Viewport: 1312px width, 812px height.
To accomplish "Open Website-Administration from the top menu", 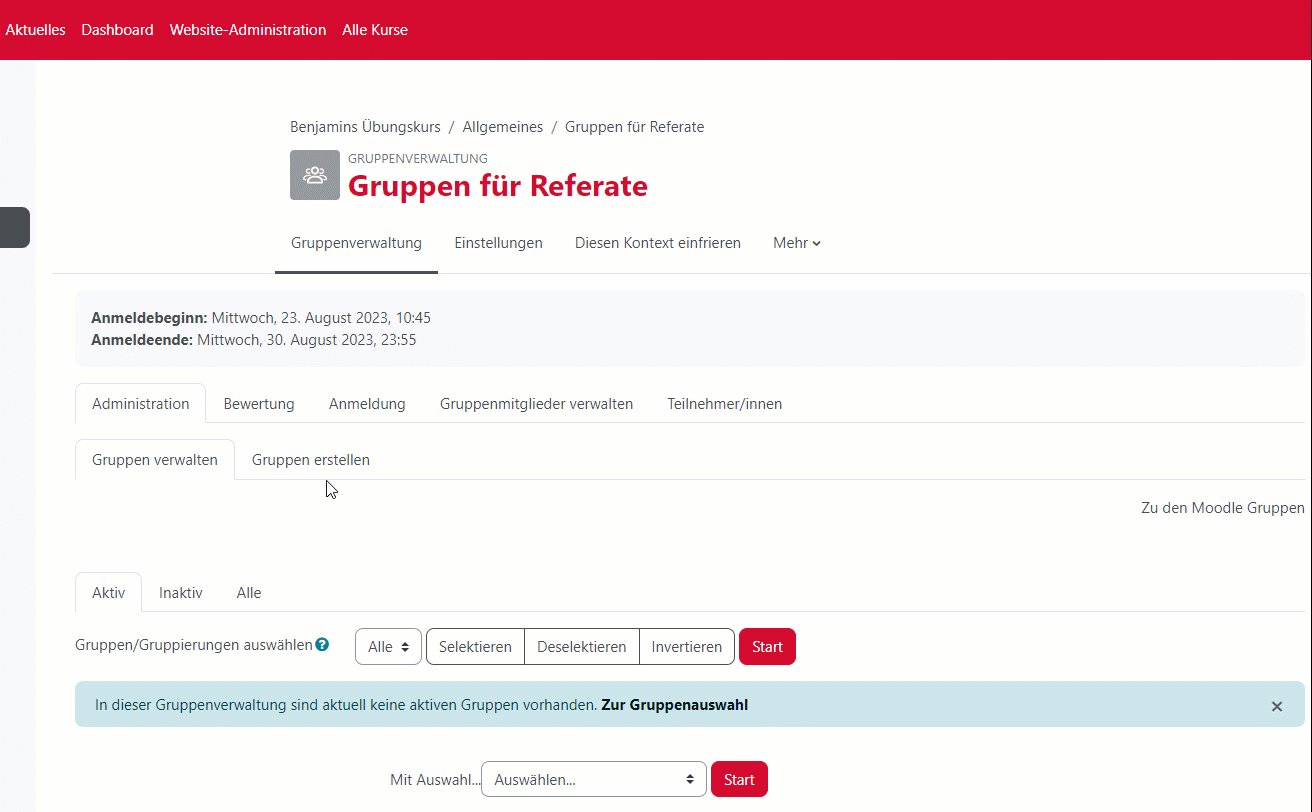I will point(247,29).
